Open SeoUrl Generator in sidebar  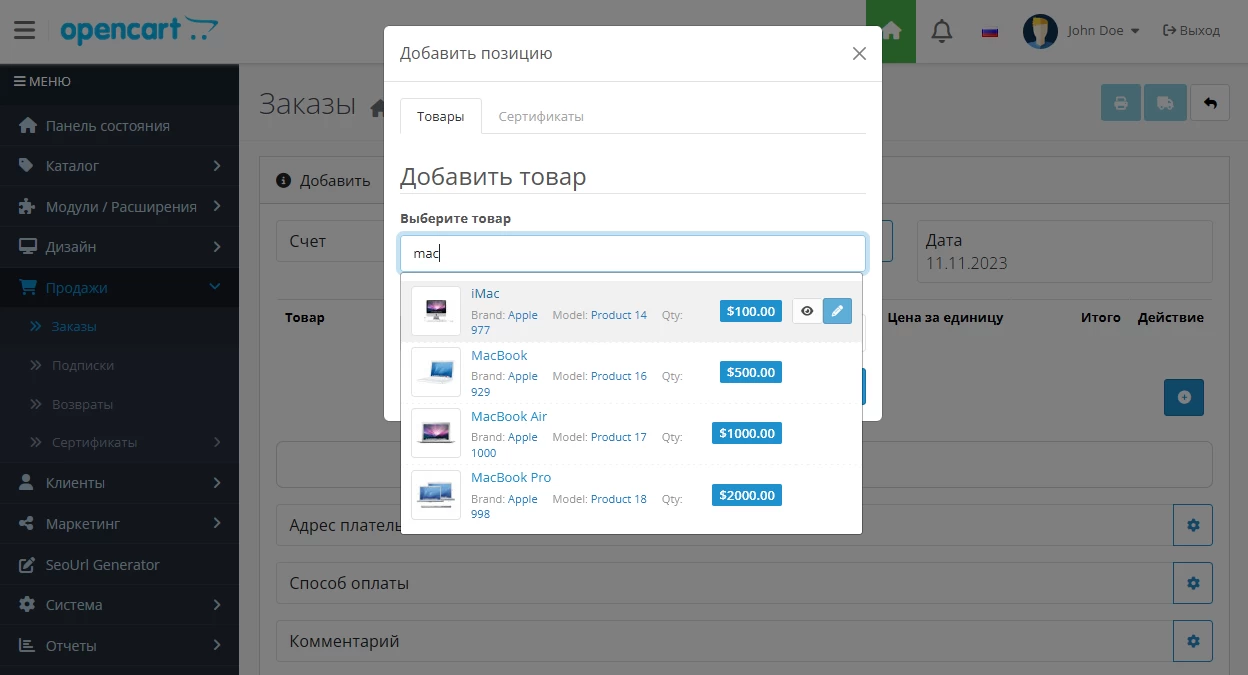click(119, 565)
